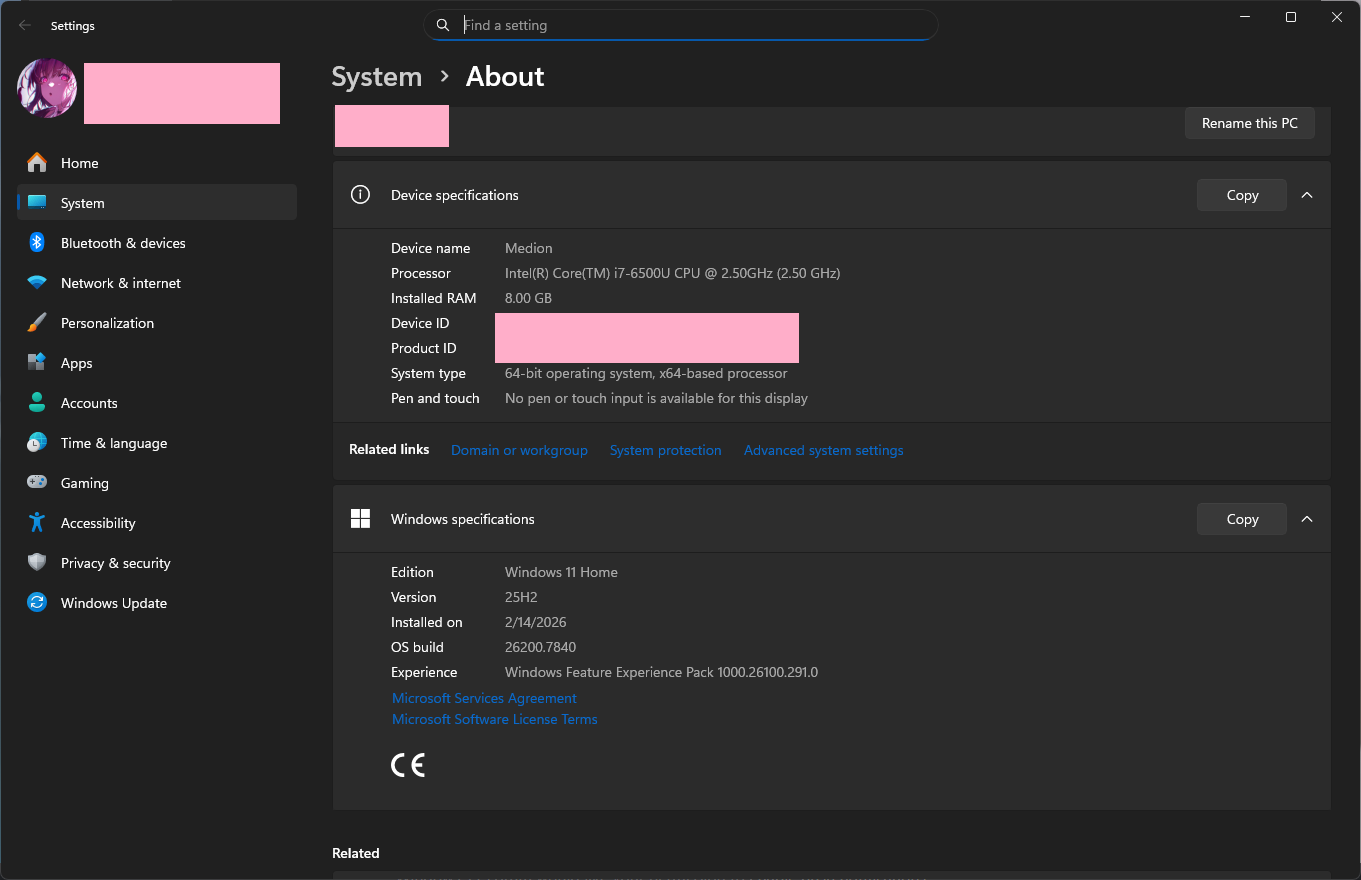Image resolution: width=1361 pixels, height=880 pixels.
Task: Click the System monitor icon in the sidebar
Action: click(x=37, y=203)
